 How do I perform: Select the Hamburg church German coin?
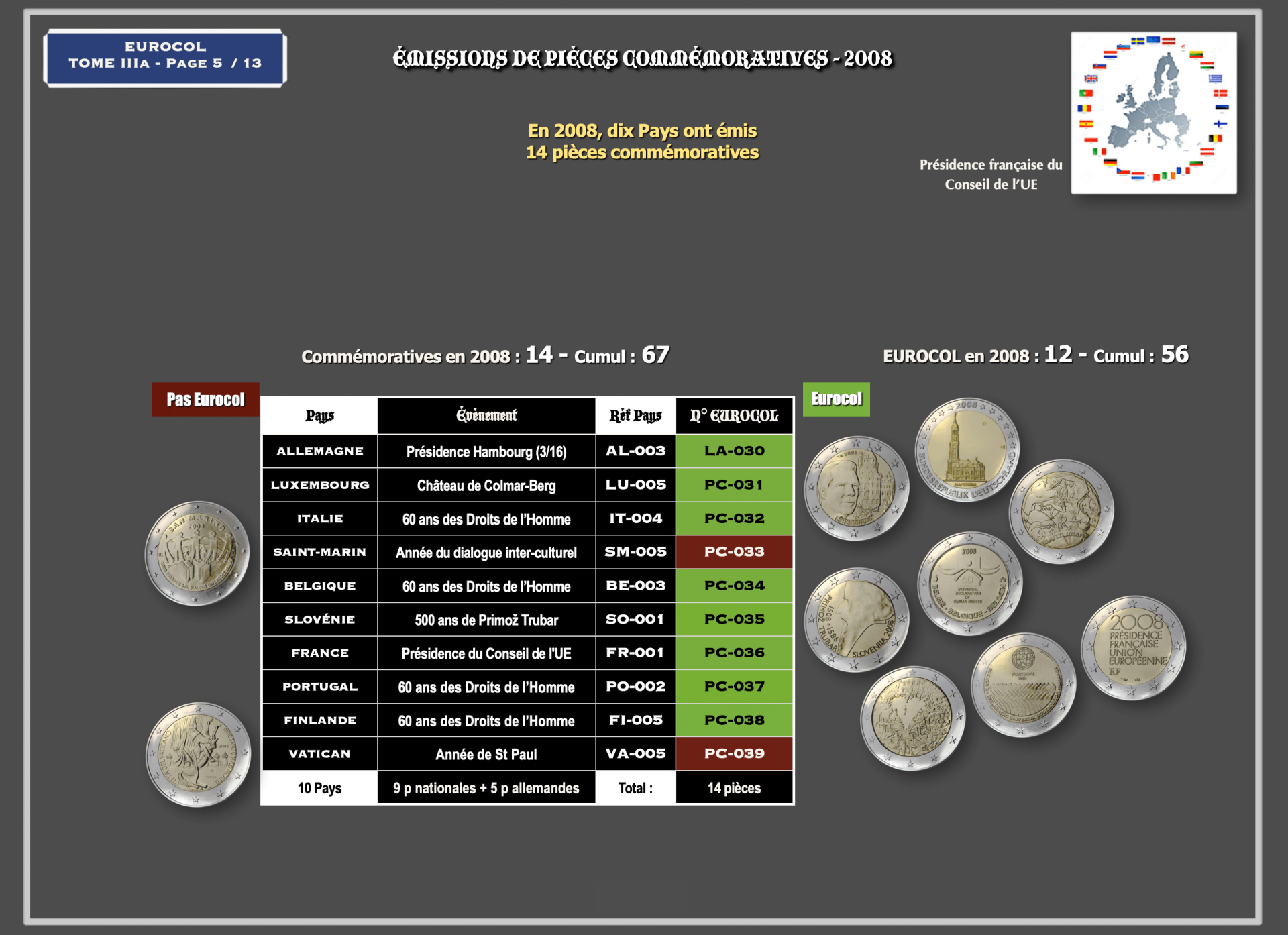point(967,449)
